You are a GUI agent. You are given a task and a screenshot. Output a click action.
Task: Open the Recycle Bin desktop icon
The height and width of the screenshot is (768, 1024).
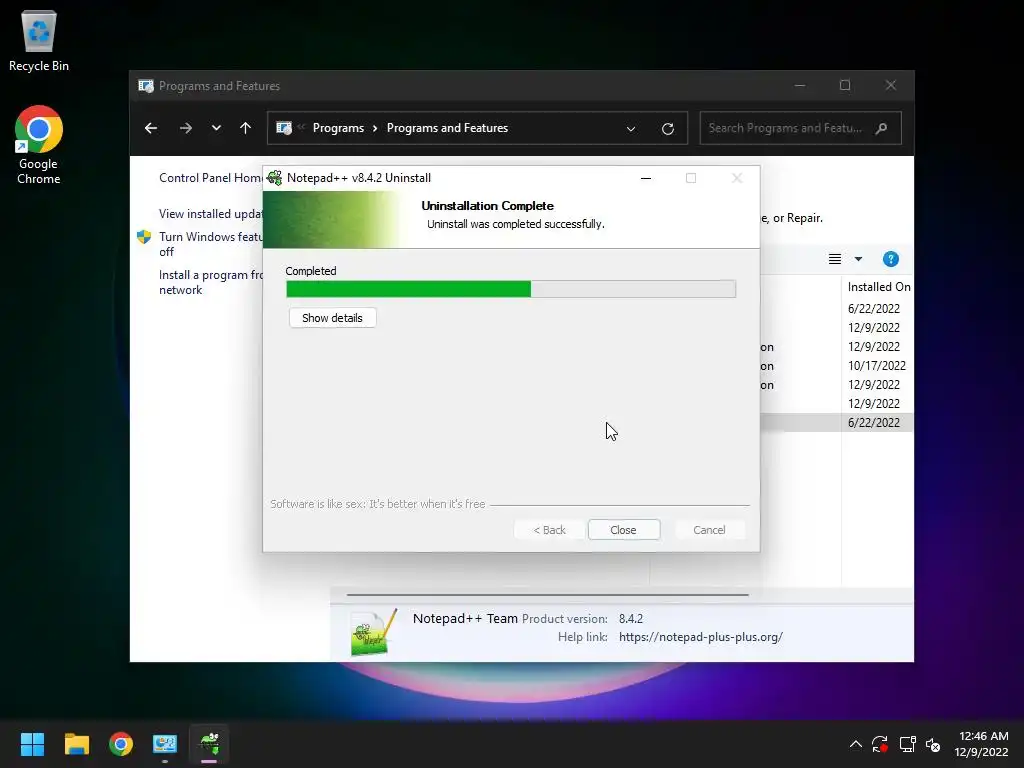(x=39, y=40)
